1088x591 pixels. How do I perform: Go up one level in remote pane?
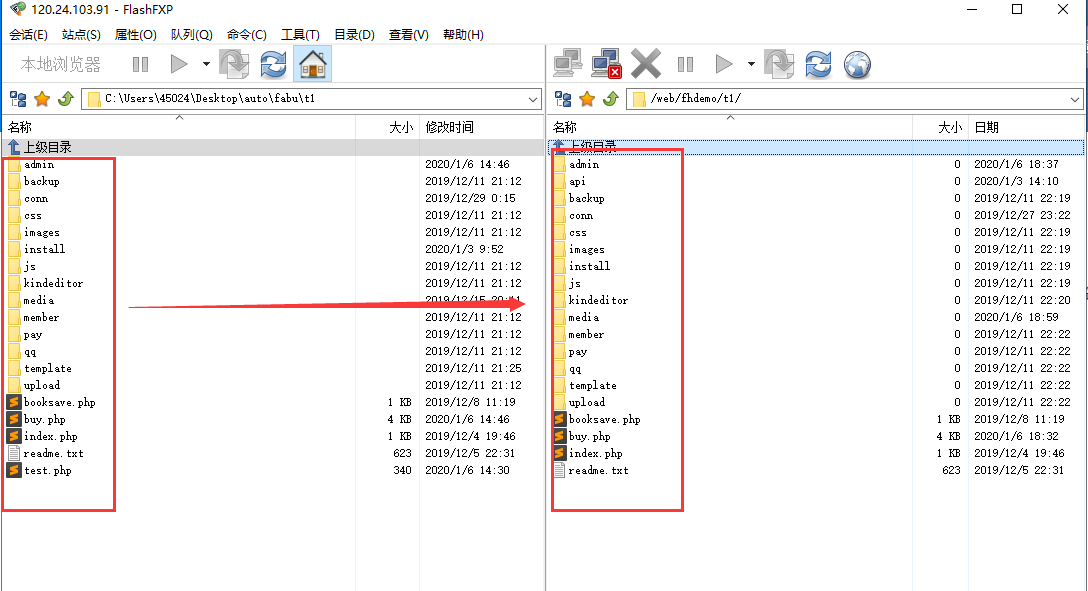611,99
